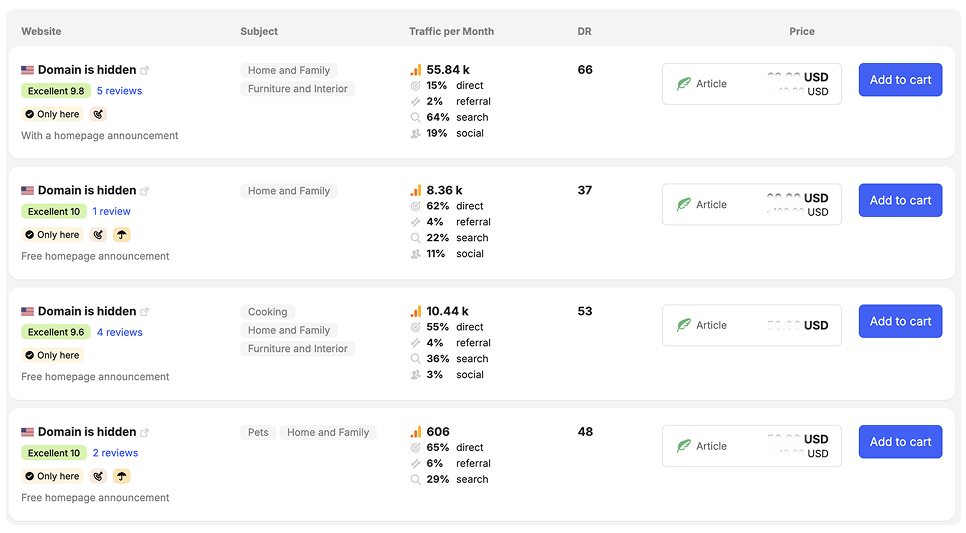966x533 pixels.
Task: Click the orange traffic bars icon beside 55.84 k
Action: tap(416, 70)
